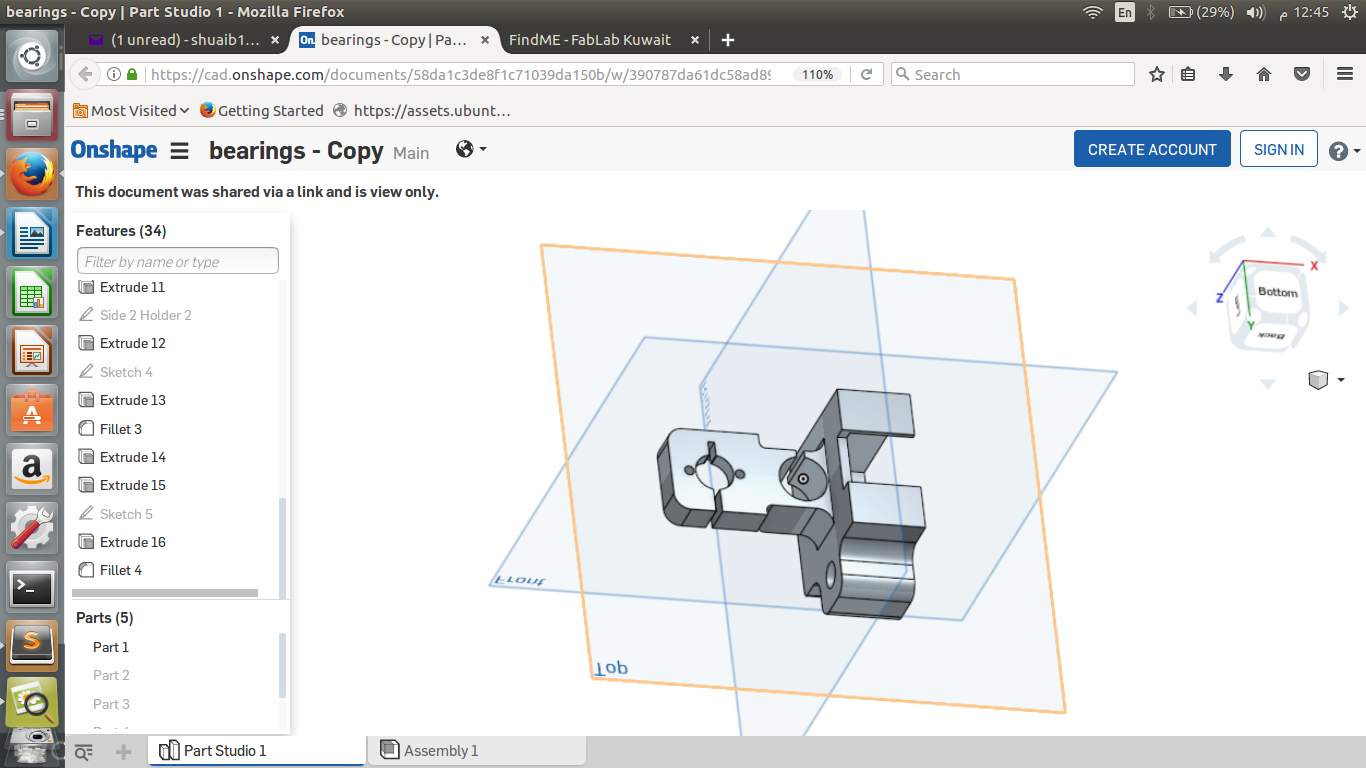Open the Most Visited bookmarks dropdown
1366x768 pixels.
(131, 111)
